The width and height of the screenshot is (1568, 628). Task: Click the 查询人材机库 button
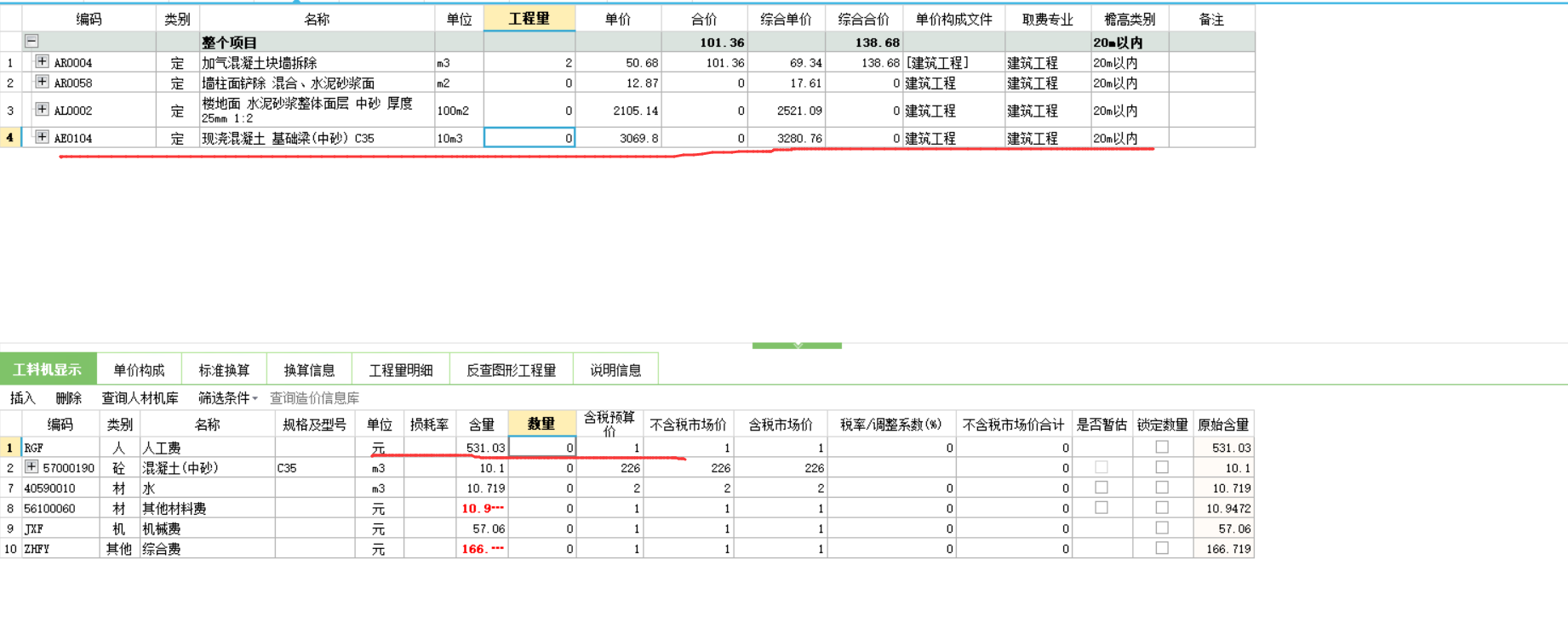coord(140,397)
